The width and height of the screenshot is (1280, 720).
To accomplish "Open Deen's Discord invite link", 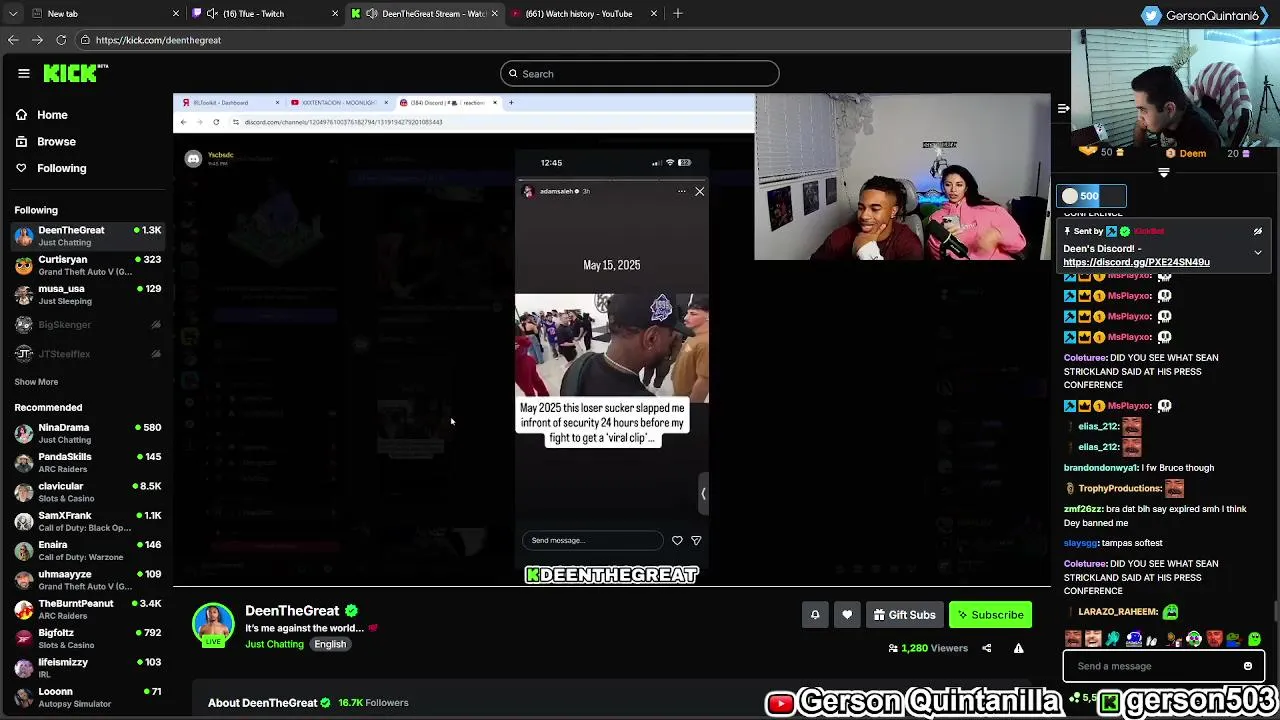I will tap(1136, 262).
